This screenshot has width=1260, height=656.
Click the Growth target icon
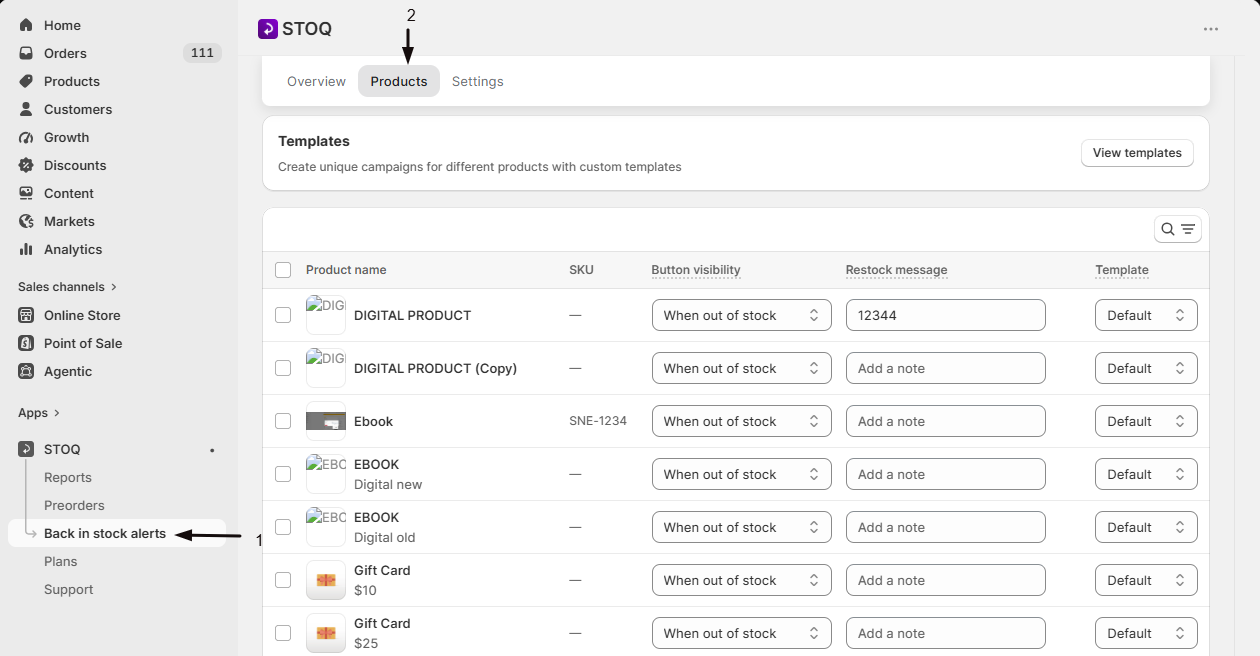26,137
